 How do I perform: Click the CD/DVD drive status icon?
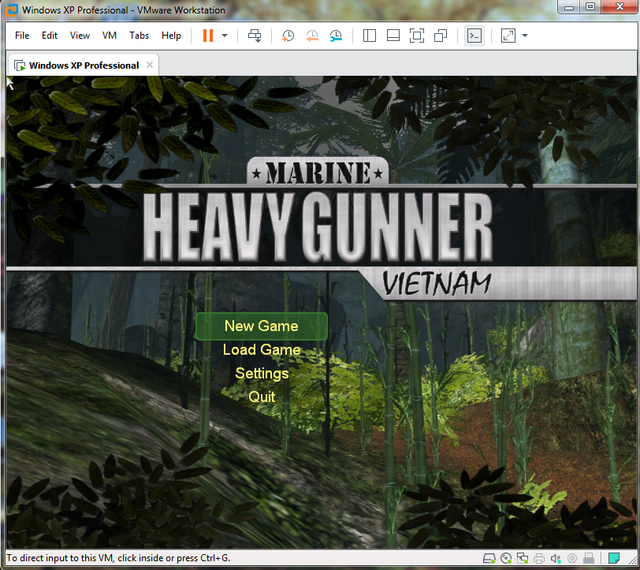(506, 558)
